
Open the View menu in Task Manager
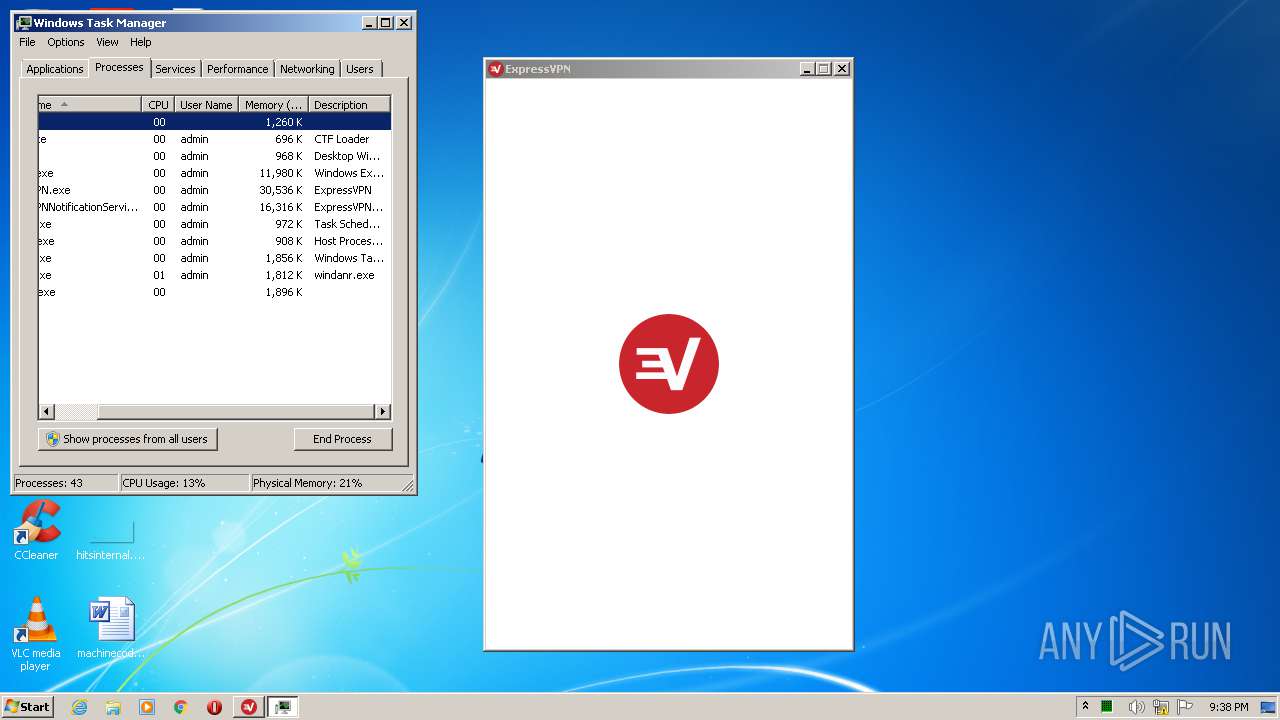pos(107,42)
